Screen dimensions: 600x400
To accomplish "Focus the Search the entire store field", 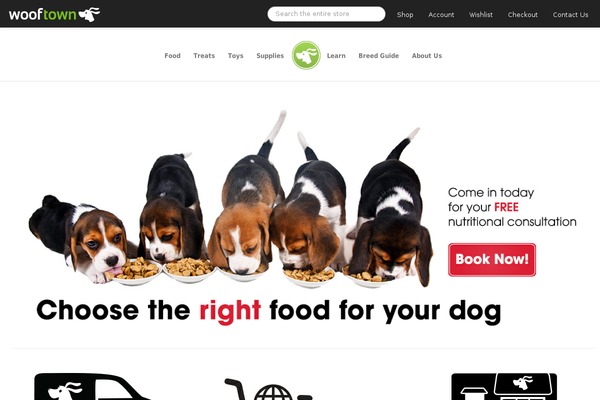I will pos(326,14).
